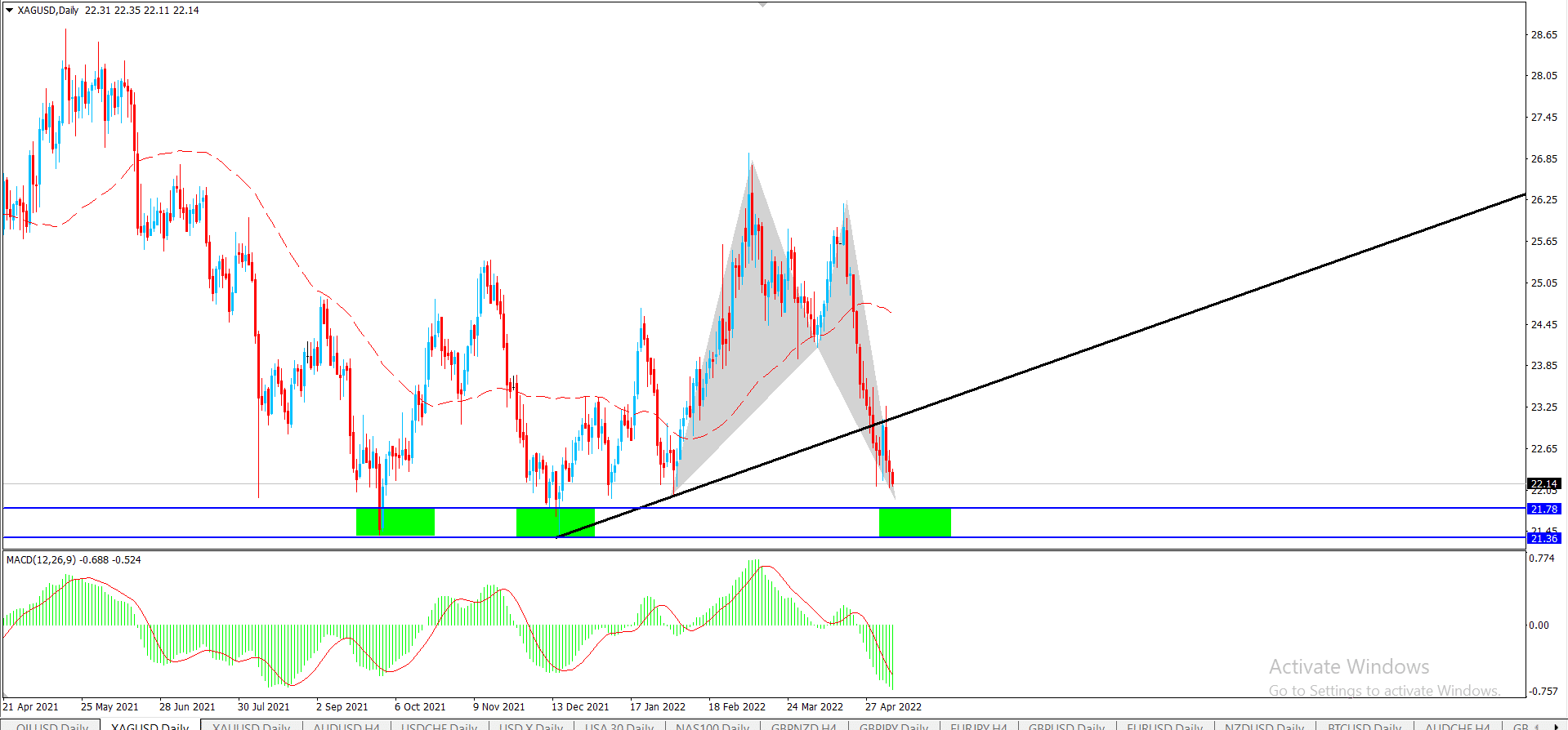Click the chart shift marker at top
The image size is (1568, 730).
pyautogui.click(x=762, y=5)
